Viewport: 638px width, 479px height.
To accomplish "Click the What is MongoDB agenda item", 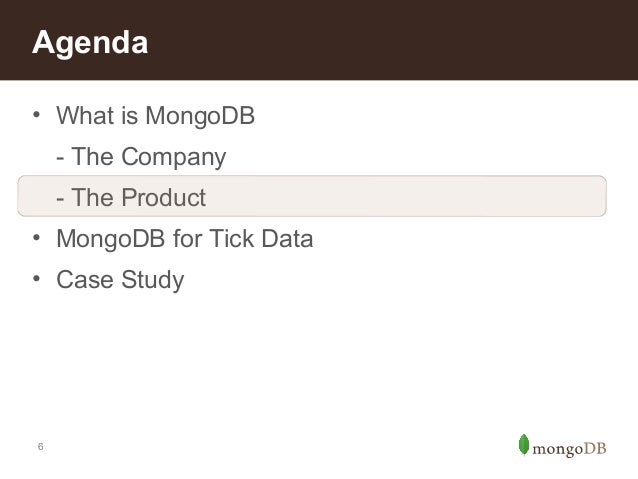I will pos(155,118).
